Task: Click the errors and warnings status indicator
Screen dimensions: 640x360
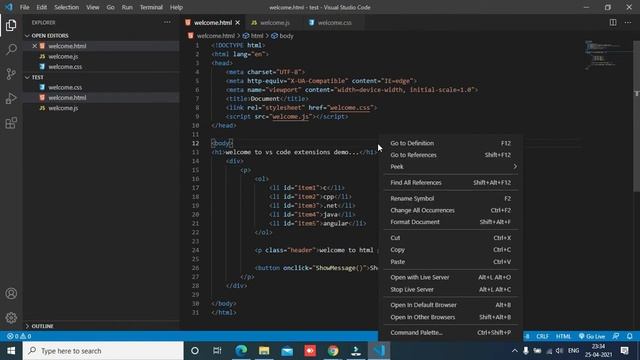Action: 19,336
